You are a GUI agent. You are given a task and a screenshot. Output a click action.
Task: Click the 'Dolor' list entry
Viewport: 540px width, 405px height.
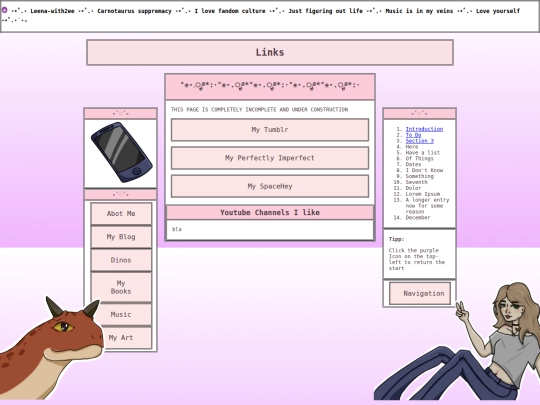click(413, 188)
